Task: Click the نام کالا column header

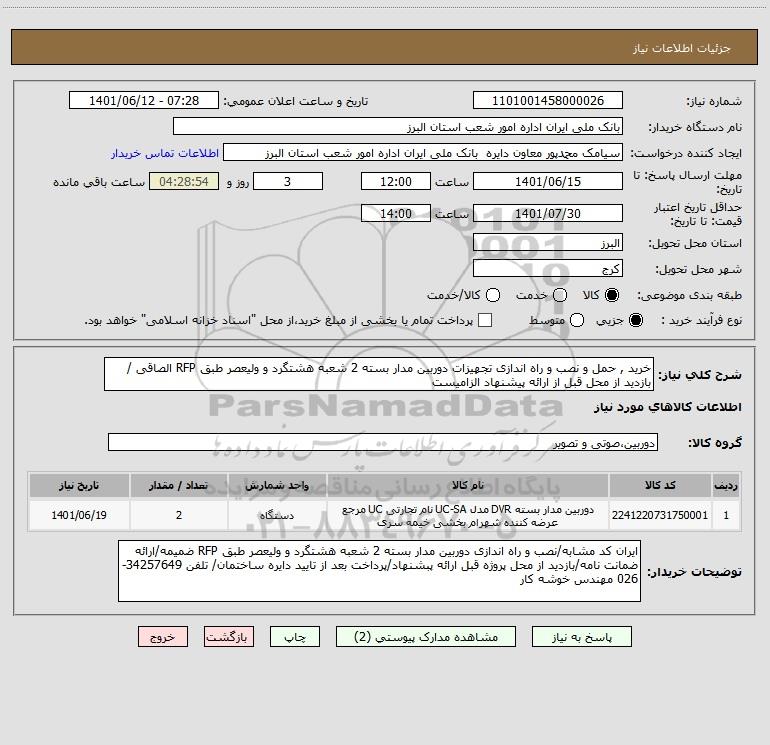Action: click(468, 485)
